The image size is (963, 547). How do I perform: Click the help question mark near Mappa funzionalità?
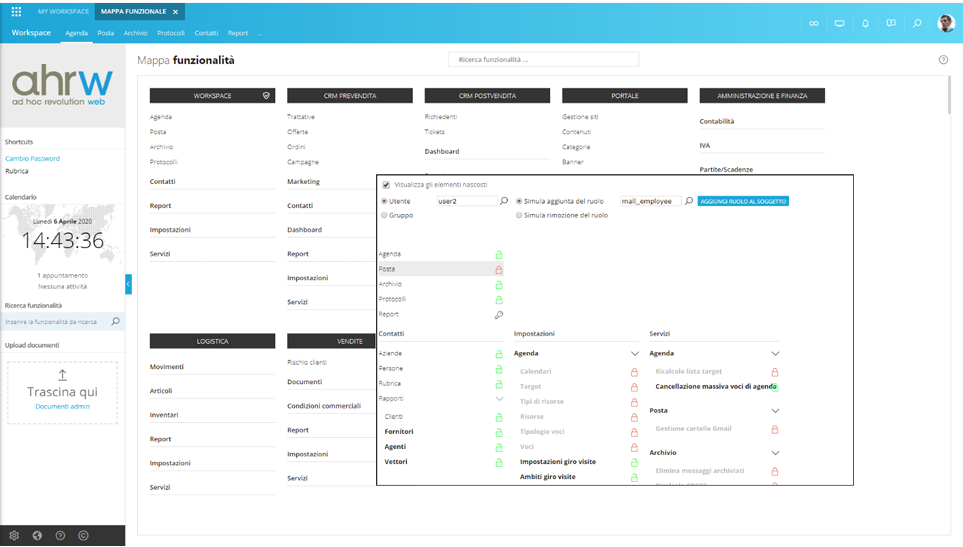(943, 60)
